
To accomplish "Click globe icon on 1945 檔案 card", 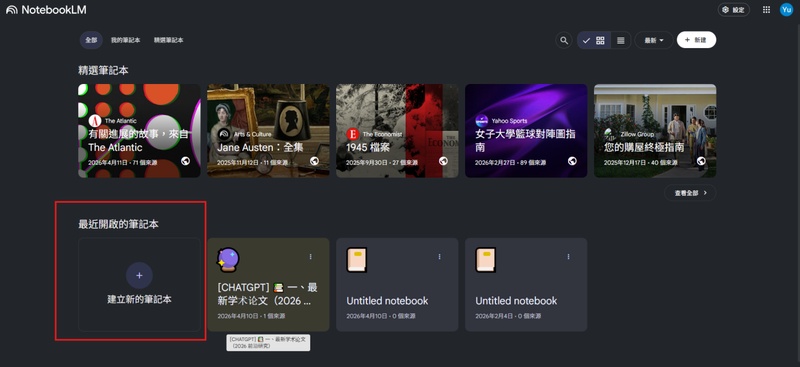I will pyautogui.click(x=443, y=161).
